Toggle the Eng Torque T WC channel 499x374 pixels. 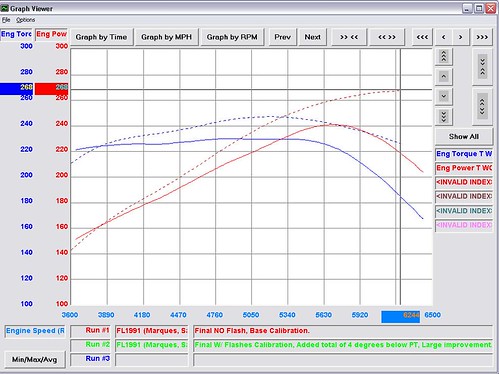[464, 154]
